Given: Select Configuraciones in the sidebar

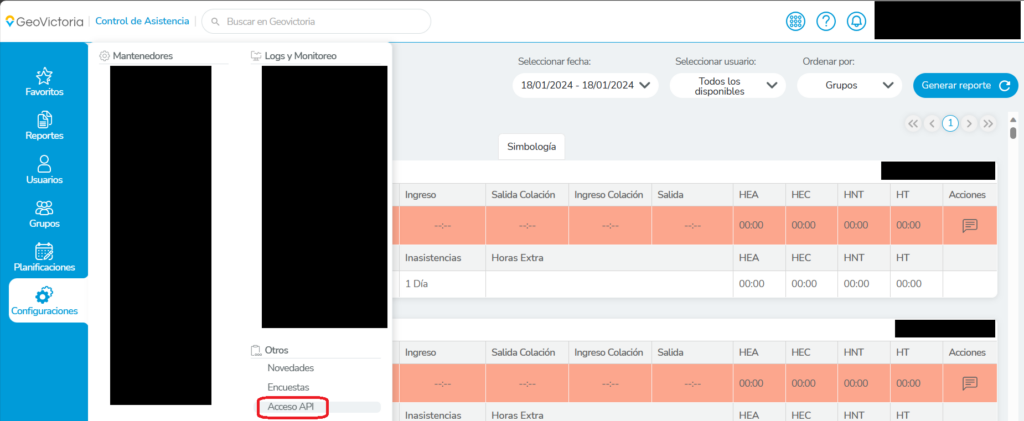Looking at the screenshot, I should [48, 300].
